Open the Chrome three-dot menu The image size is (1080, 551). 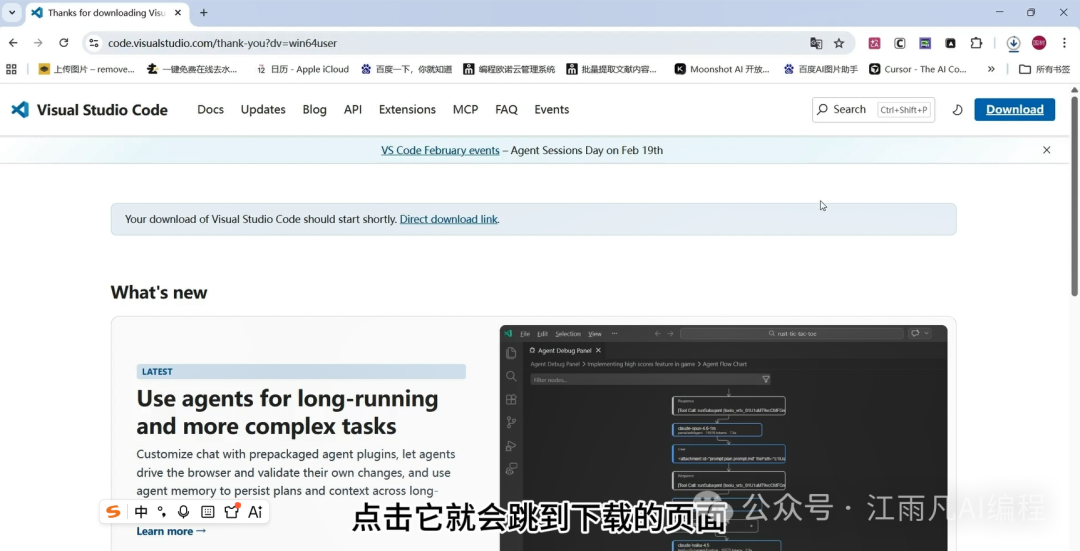click(x=1064, y=43)
